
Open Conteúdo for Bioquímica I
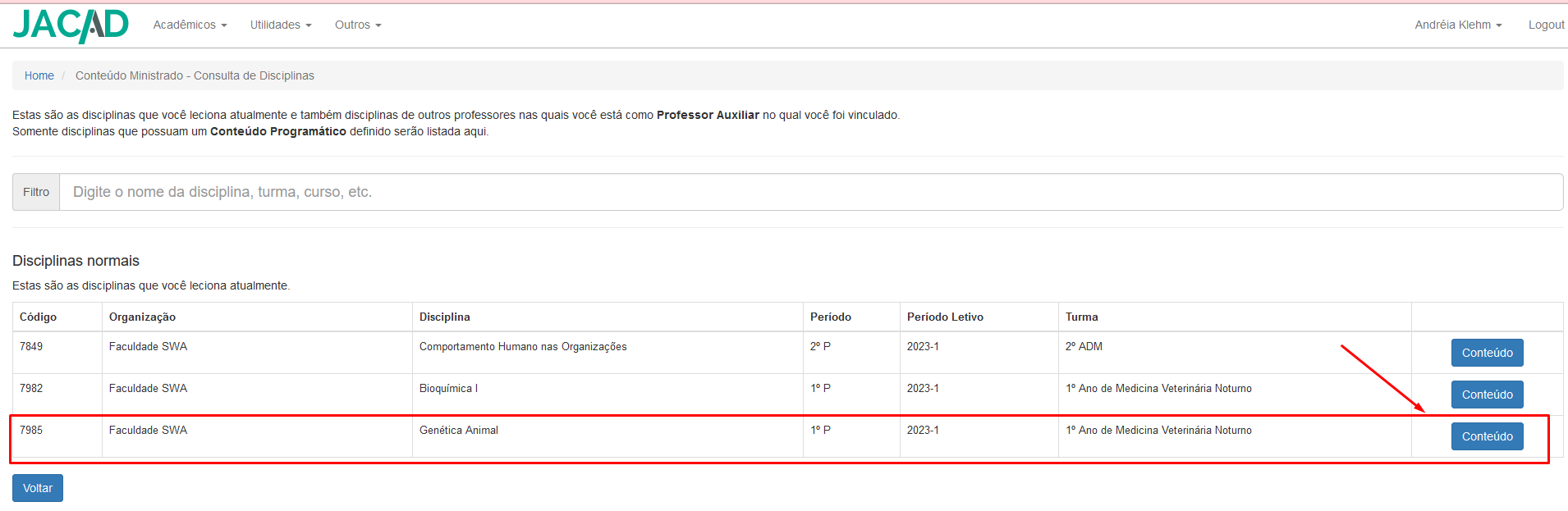pyautogui.click(x=1487, y=395)
